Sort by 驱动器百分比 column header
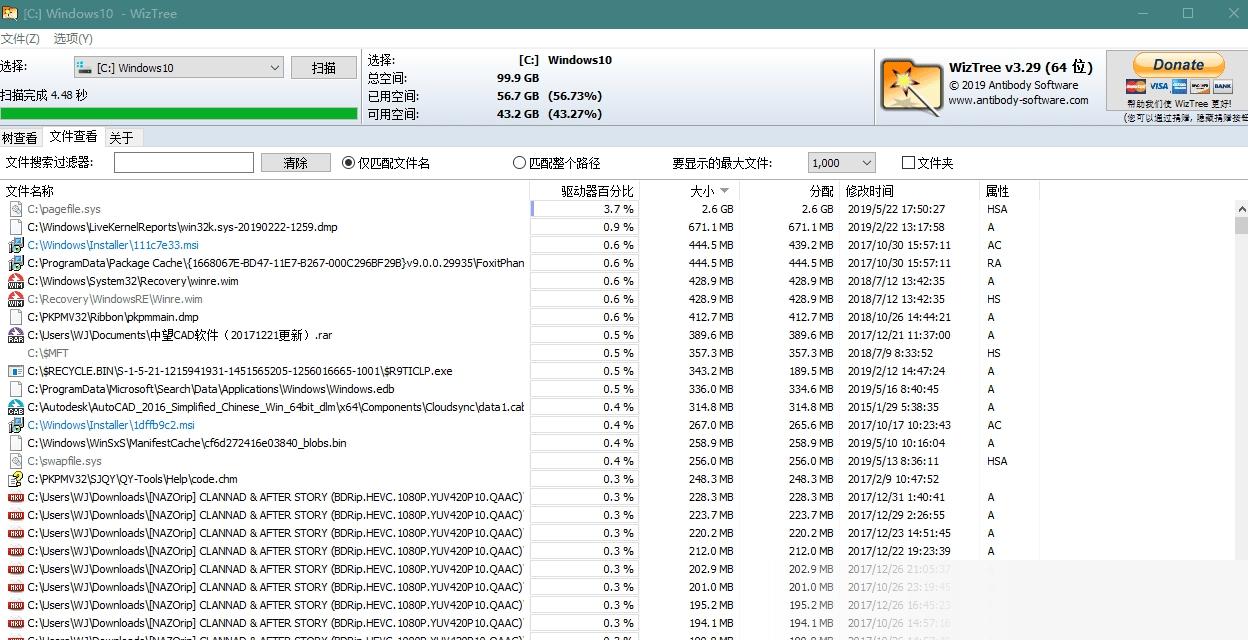This screenshot has width=1248, height=640. (x=584, y=191)
